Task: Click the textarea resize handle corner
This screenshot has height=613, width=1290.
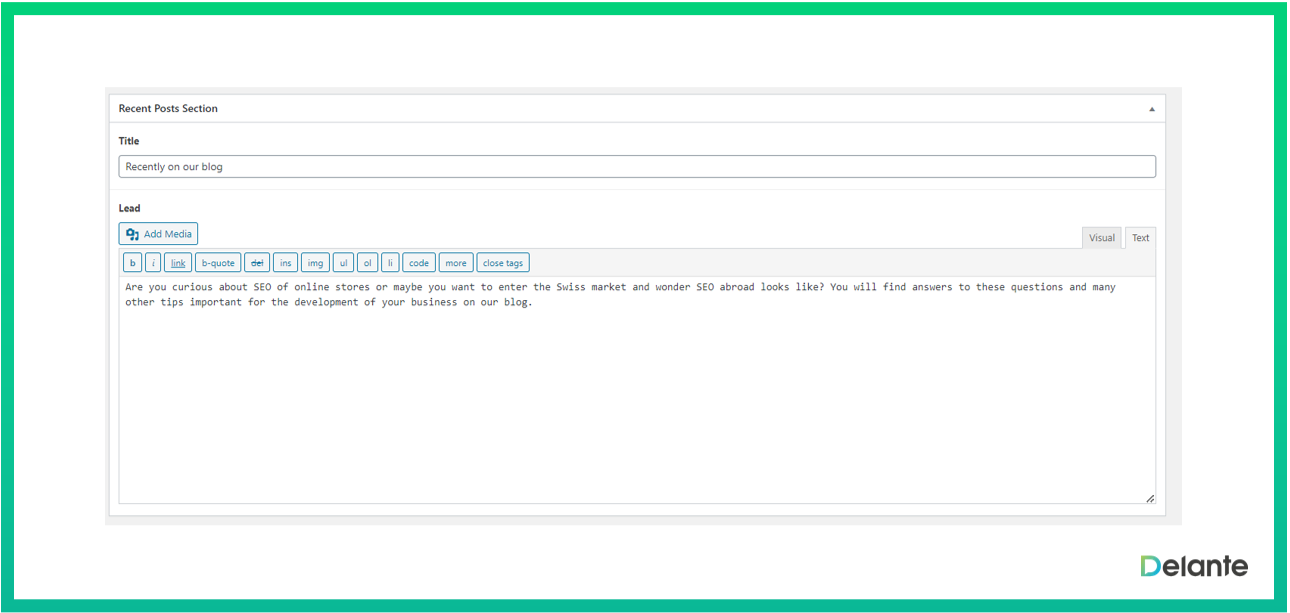Action: [x=1150, y=498]
